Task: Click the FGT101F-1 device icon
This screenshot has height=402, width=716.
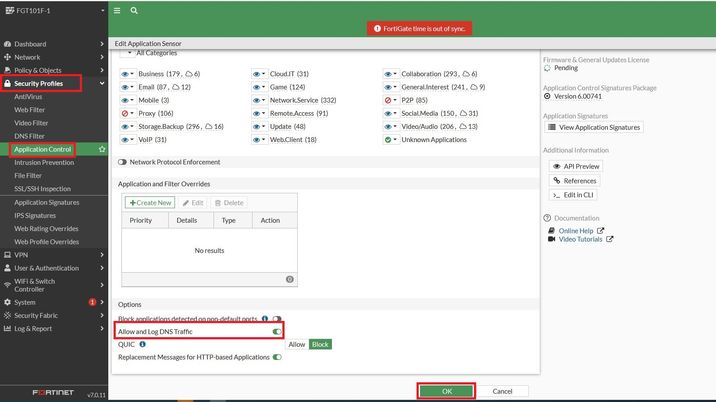Action: [x=10, y=11]
